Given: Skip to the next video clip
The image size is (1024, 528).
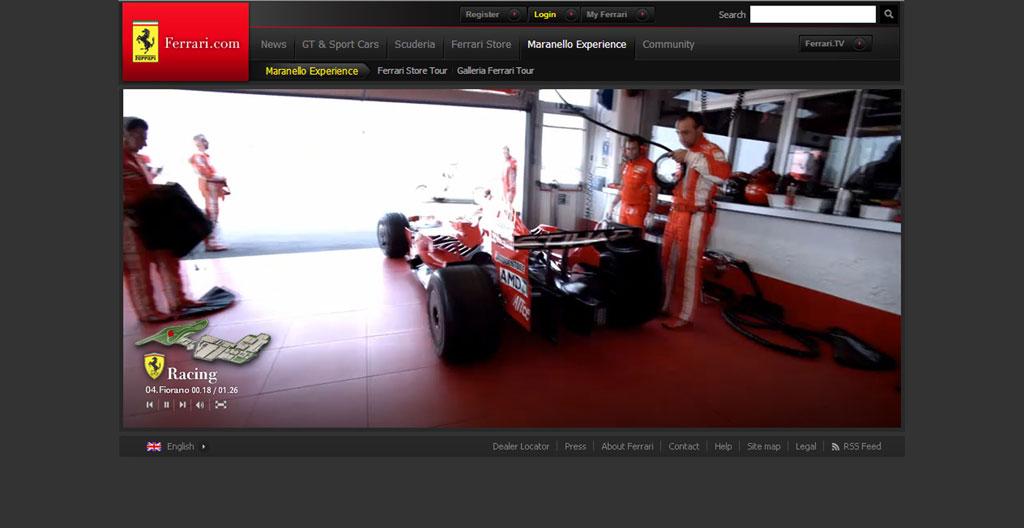Looking at the screenshot, I should coord(182,405).
